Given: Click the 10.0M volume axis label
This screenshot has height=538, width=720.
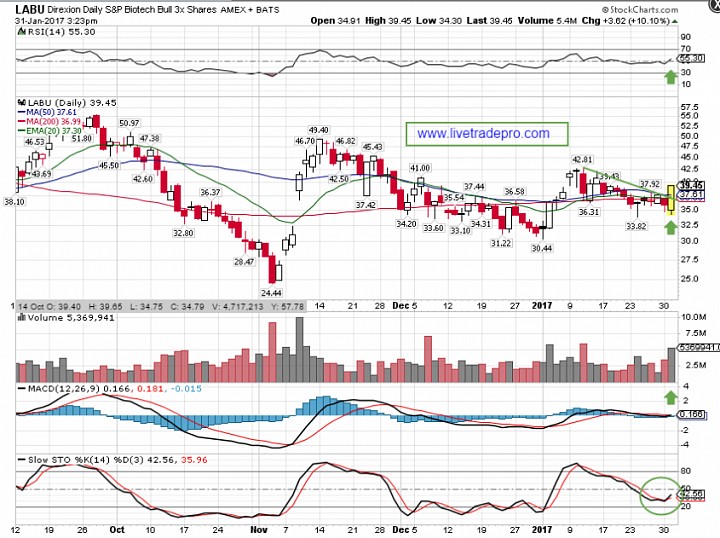Looking at the screenshot, I should point(693,317).
